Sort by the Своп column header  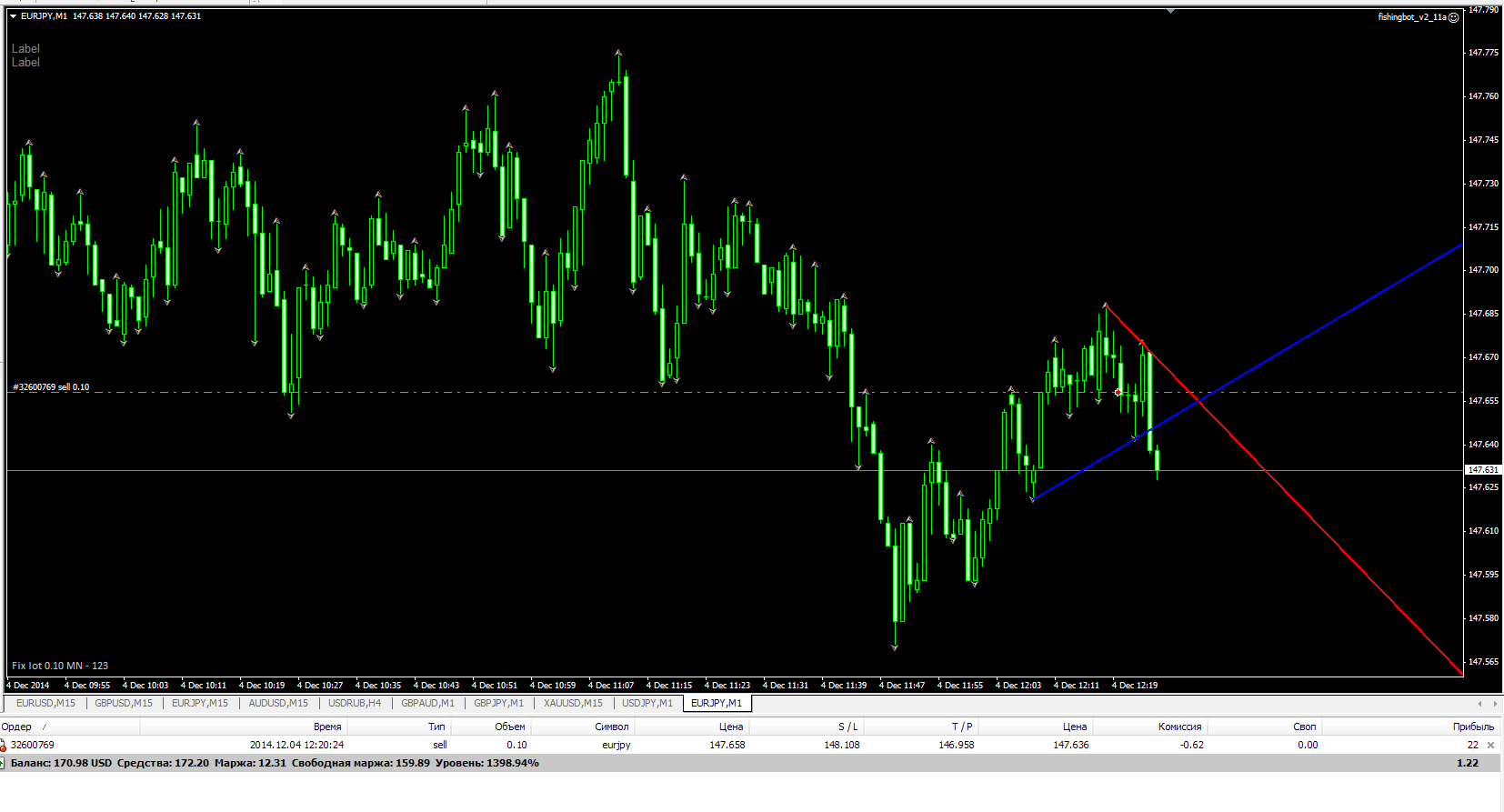coord(1265,727)
